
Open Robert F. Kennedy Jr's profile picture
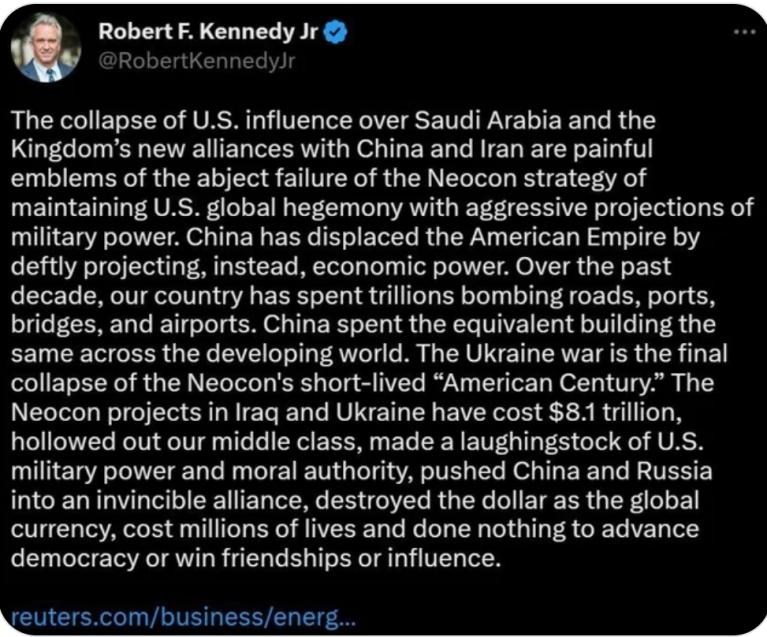(47, 47)
